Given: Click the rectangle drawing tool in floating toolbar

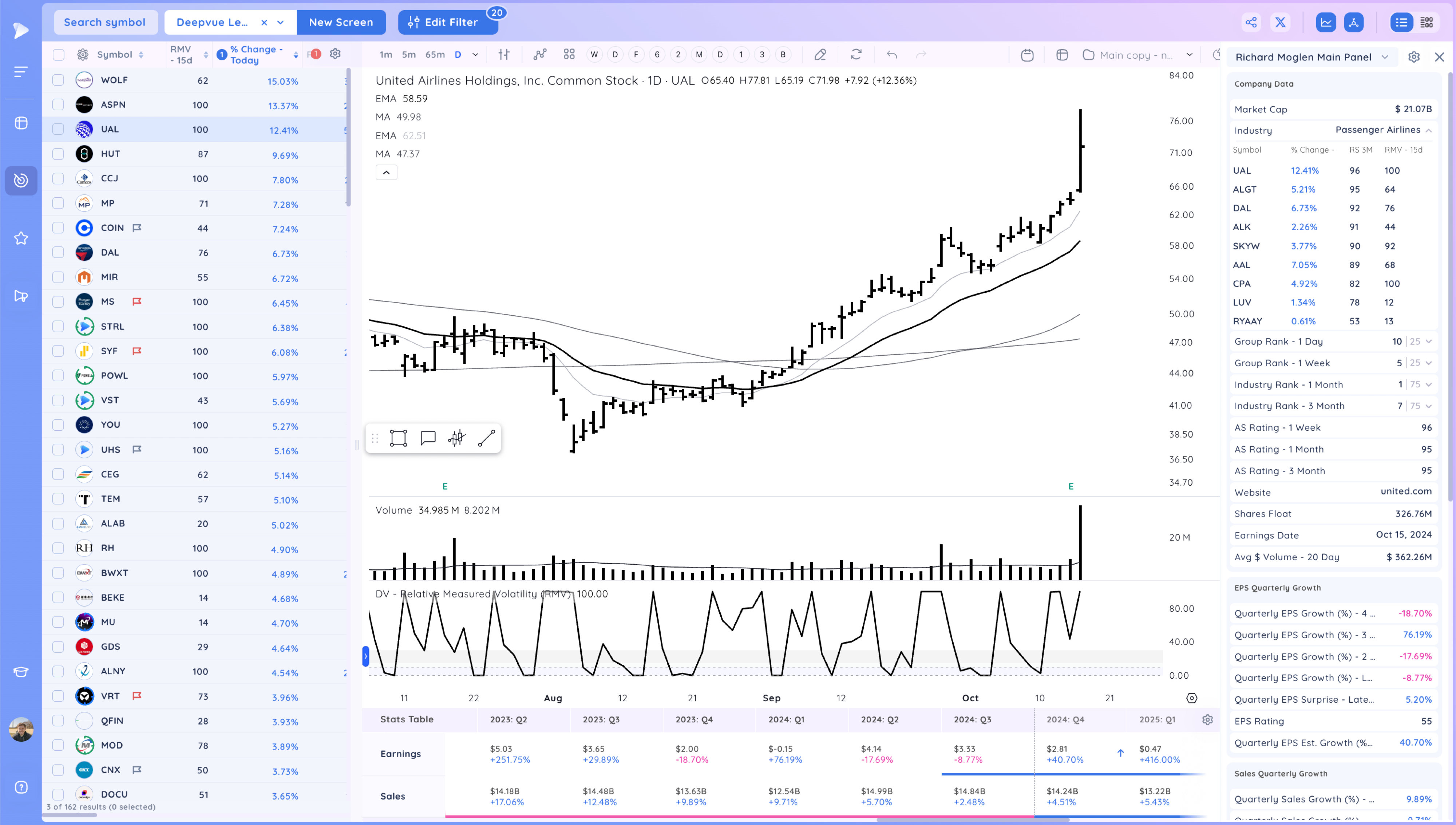Looking at the screenshot, I should point(398,438).
